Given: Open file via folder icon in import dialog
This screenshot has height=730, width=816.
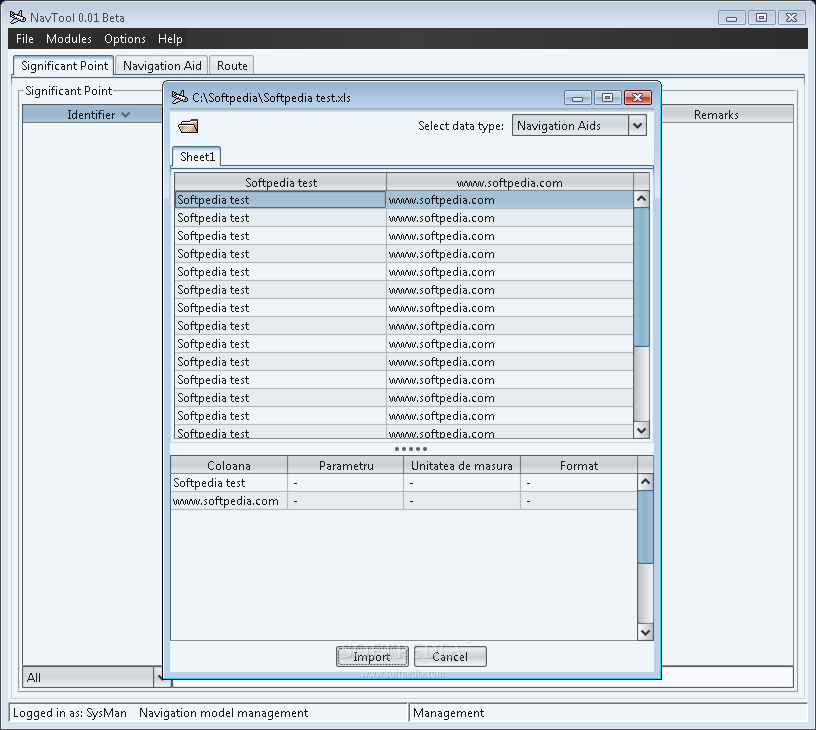Looking at the screenshot, I should coord(188,126).
